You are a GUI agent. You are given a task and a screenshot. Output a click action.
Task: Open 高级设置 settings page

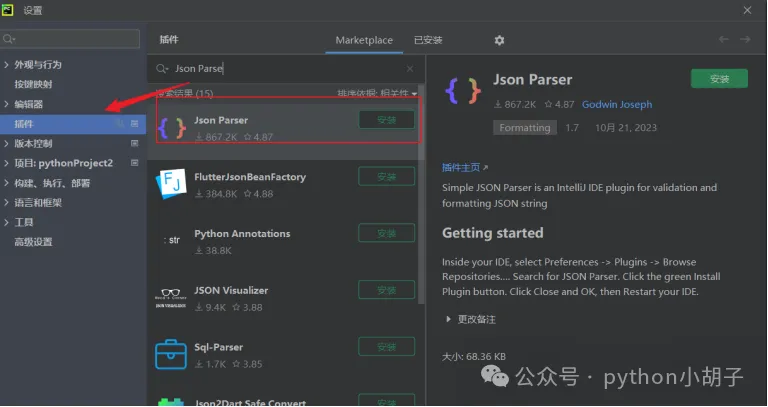tap(33, 242)
